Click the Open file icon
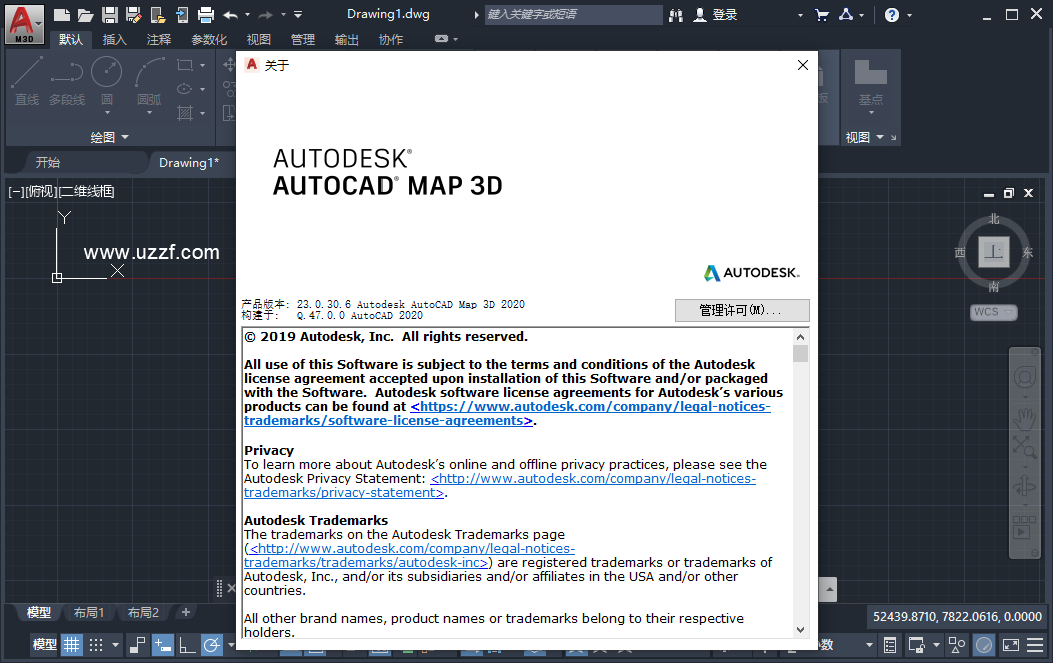 [84, 14]
